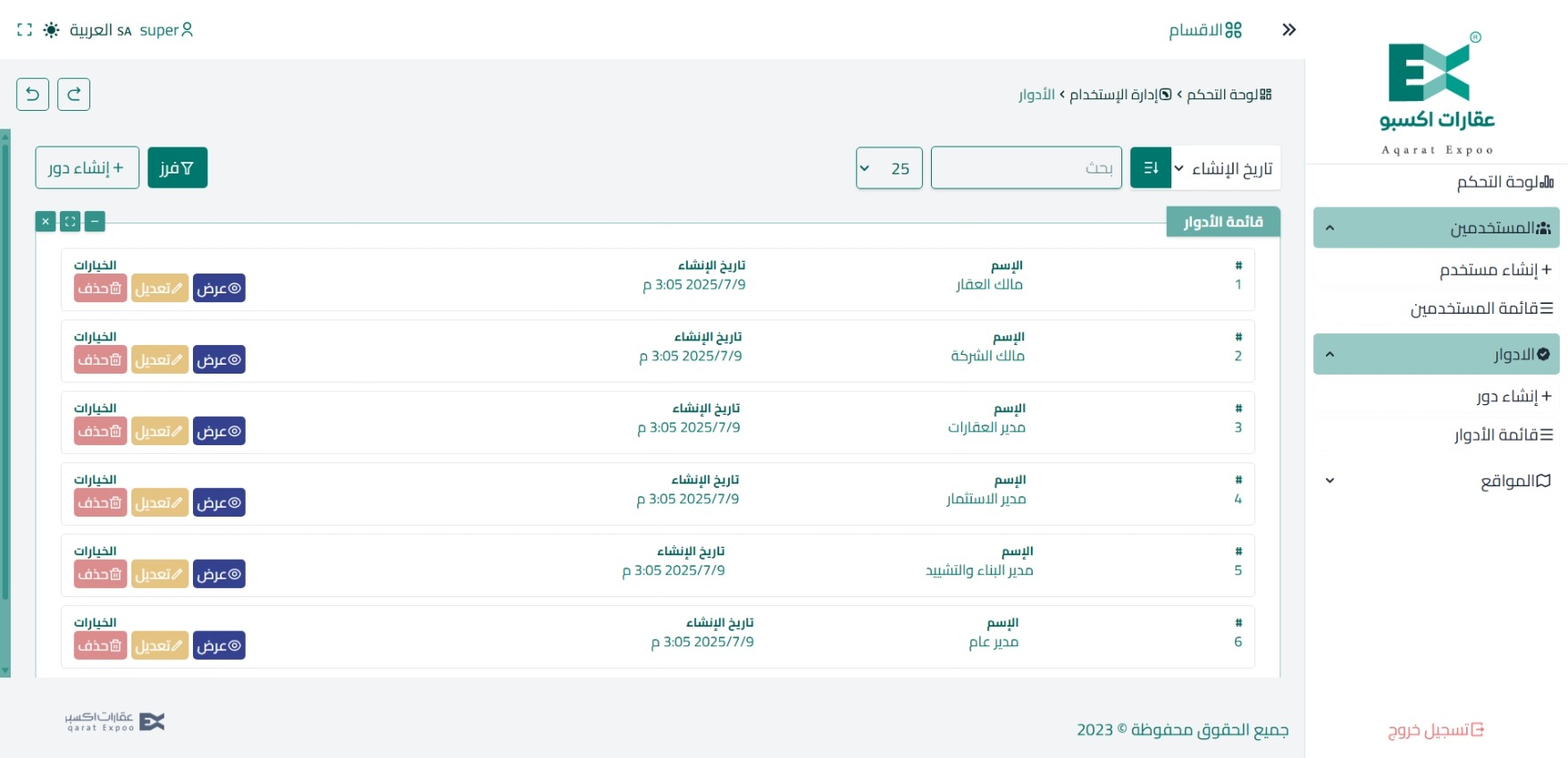Screen dimensions: 1568x758
Task: View مالك الشركة role
Action: click(219, 359)
